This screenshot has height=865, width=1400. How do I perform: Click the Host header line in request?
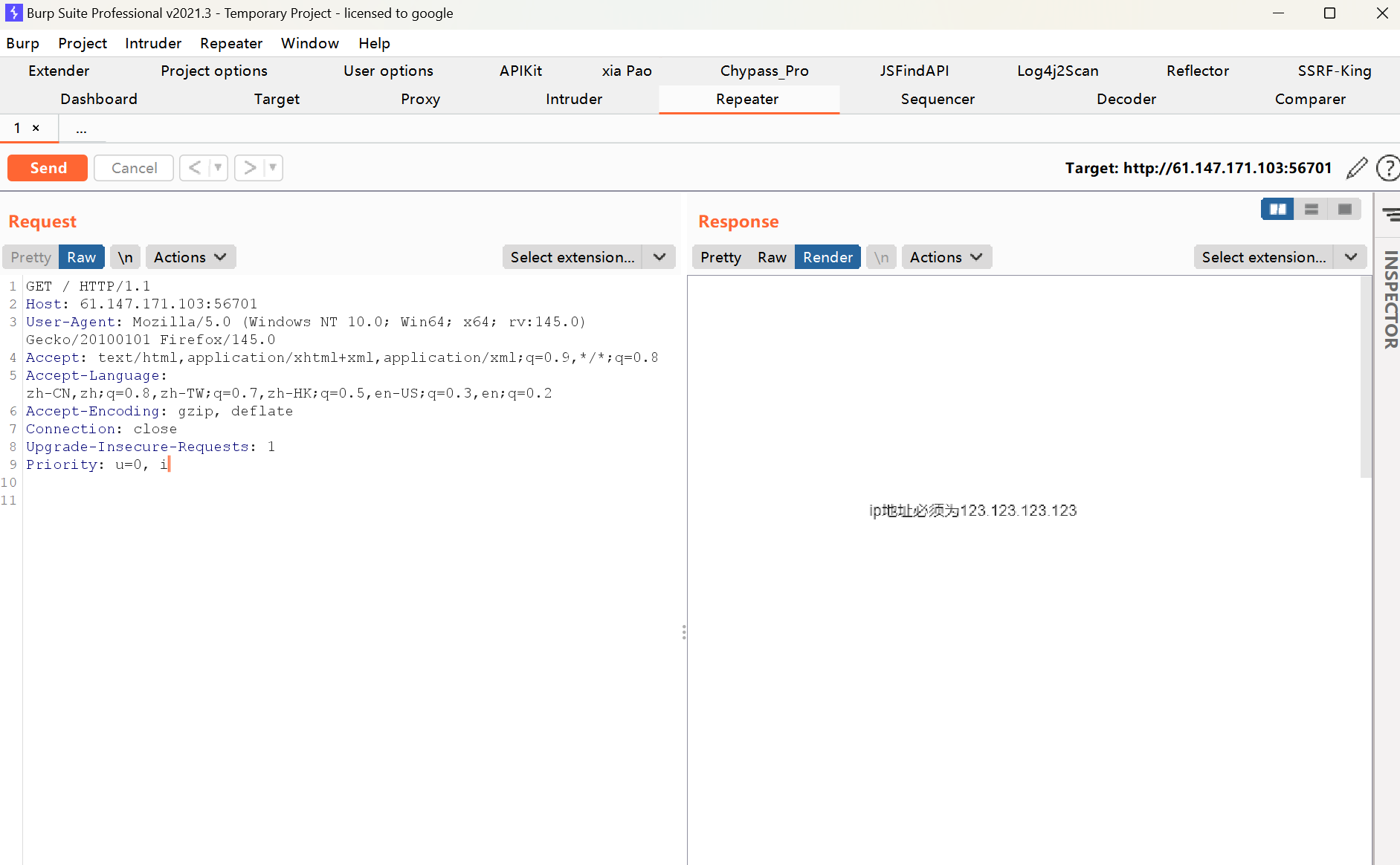point(141,304)
